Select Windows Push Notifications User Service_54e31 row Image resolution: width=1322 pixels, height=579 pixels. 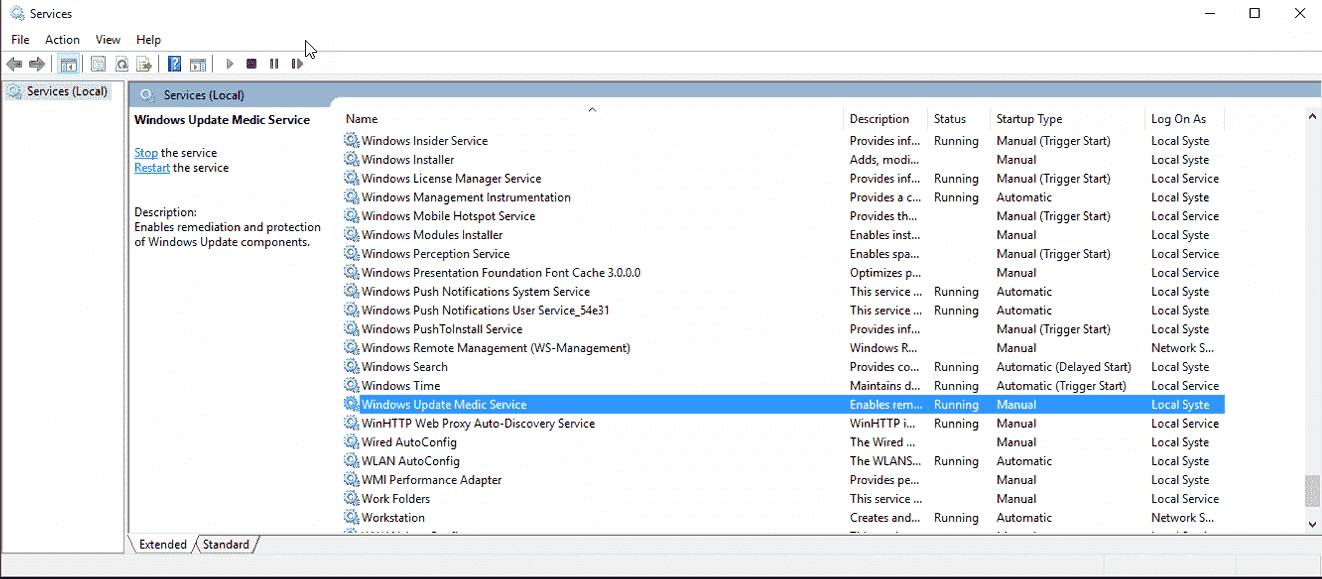click(783, 311)
